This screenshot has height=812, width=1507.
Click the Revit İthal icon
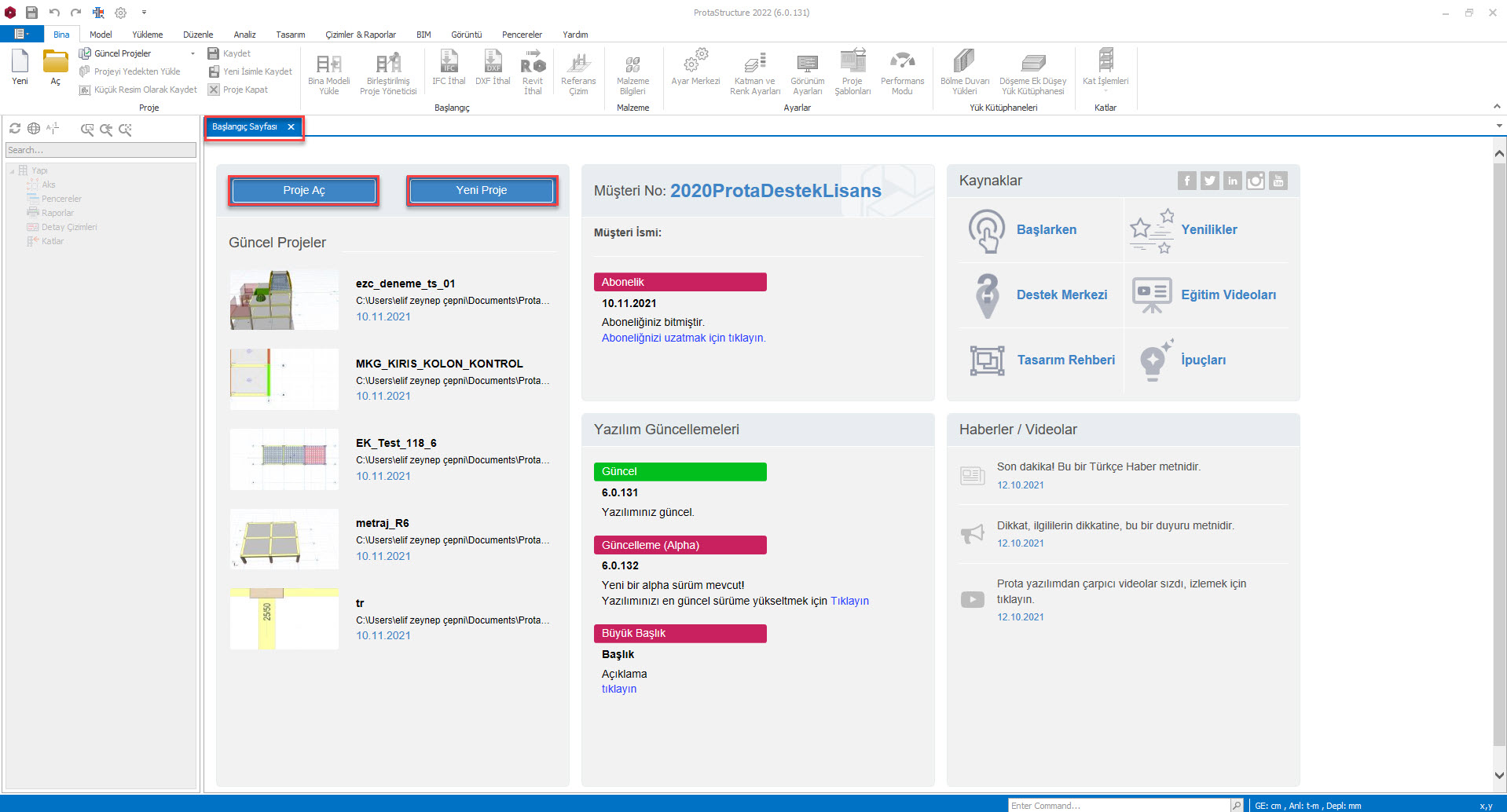pos(533,62)
